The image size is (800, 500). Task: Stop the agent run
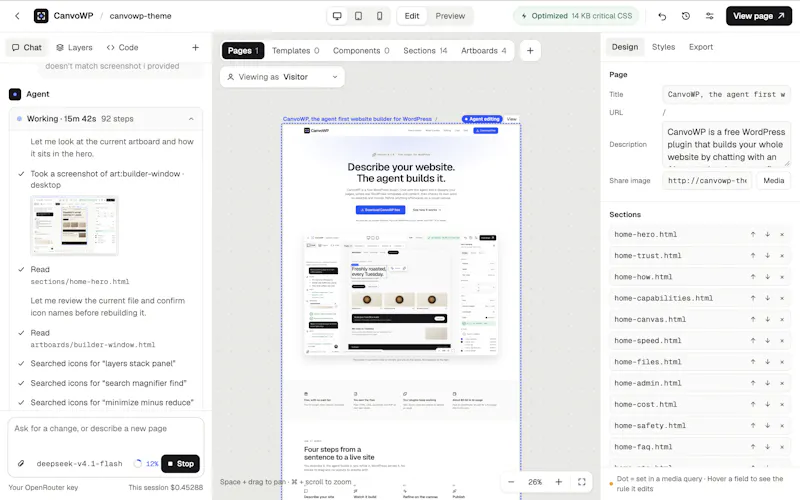[181, 464]
